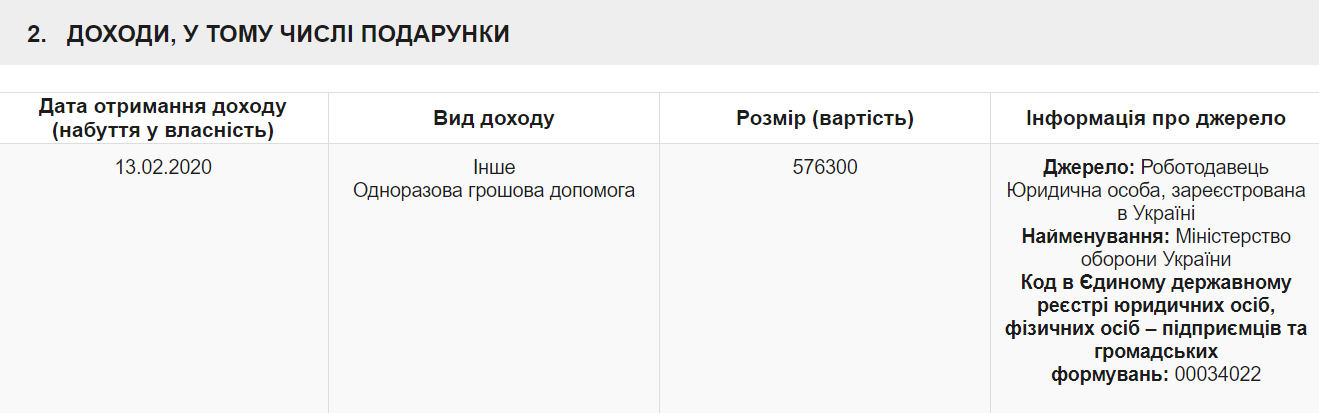Screen dimensions: 1319x413
Task: Click the date 13.02.2020 cell
Action: [x=163, y=167]
